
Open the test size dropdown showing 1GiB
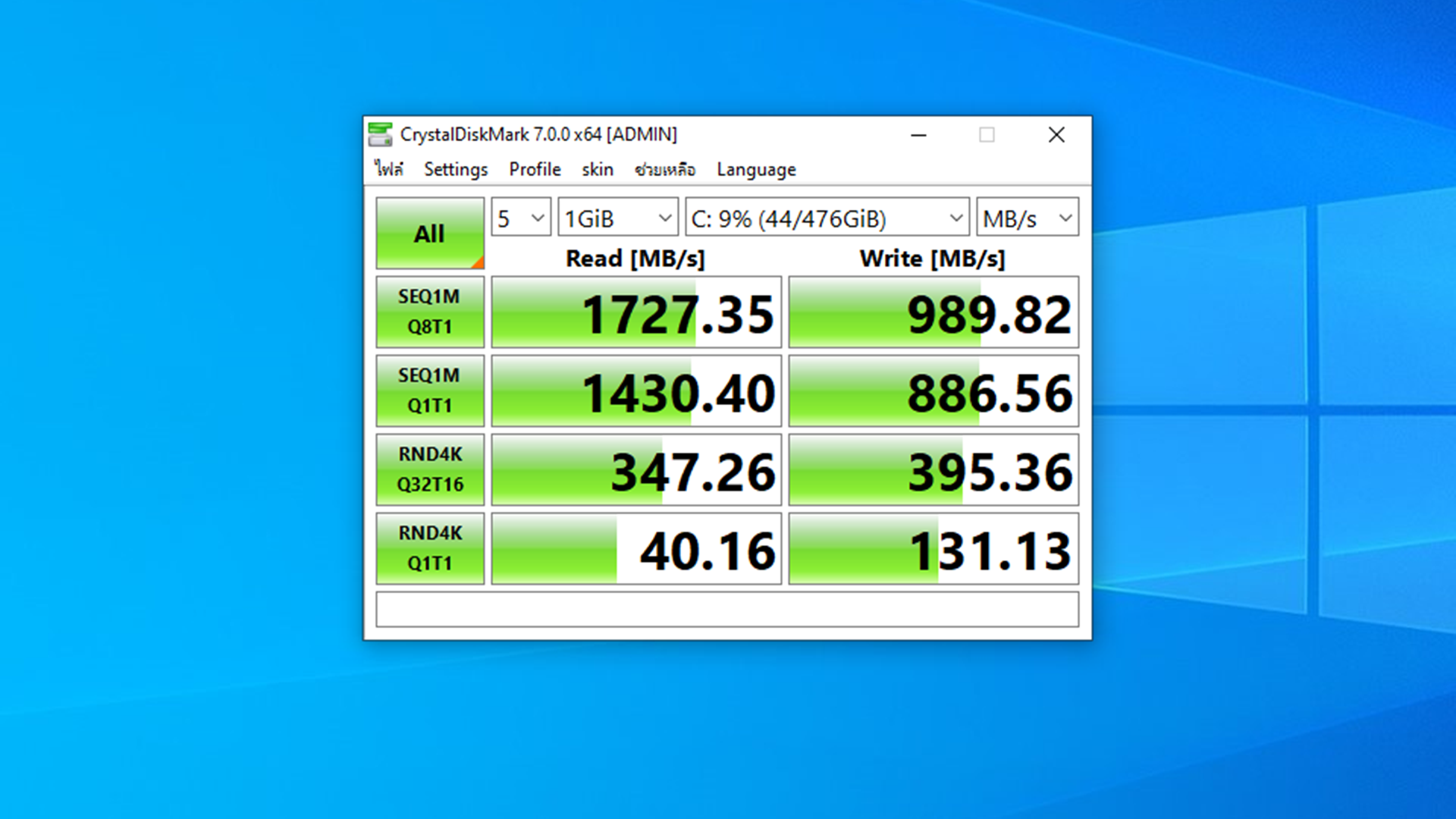point(618,218)
